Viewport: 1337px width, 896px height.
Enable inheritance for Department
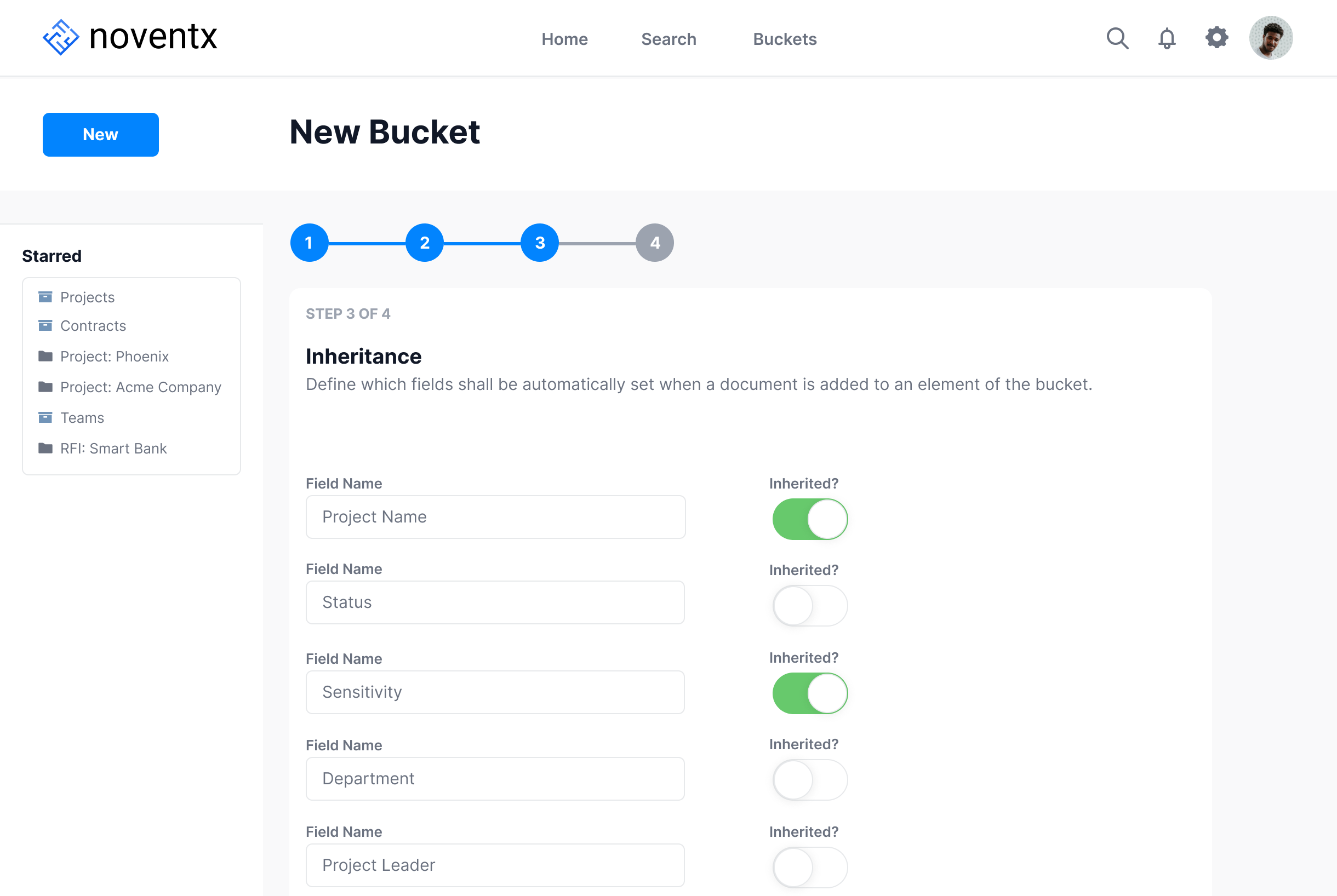809,780
